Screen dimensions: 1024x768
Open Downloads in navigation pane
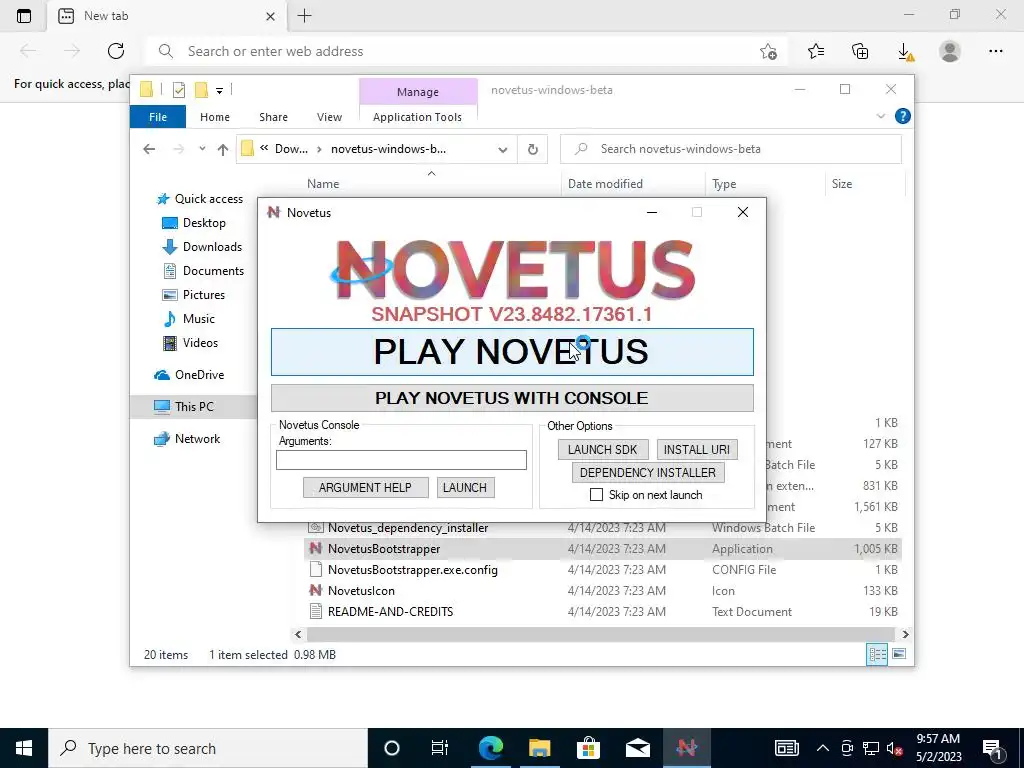[x=202, y=247]
